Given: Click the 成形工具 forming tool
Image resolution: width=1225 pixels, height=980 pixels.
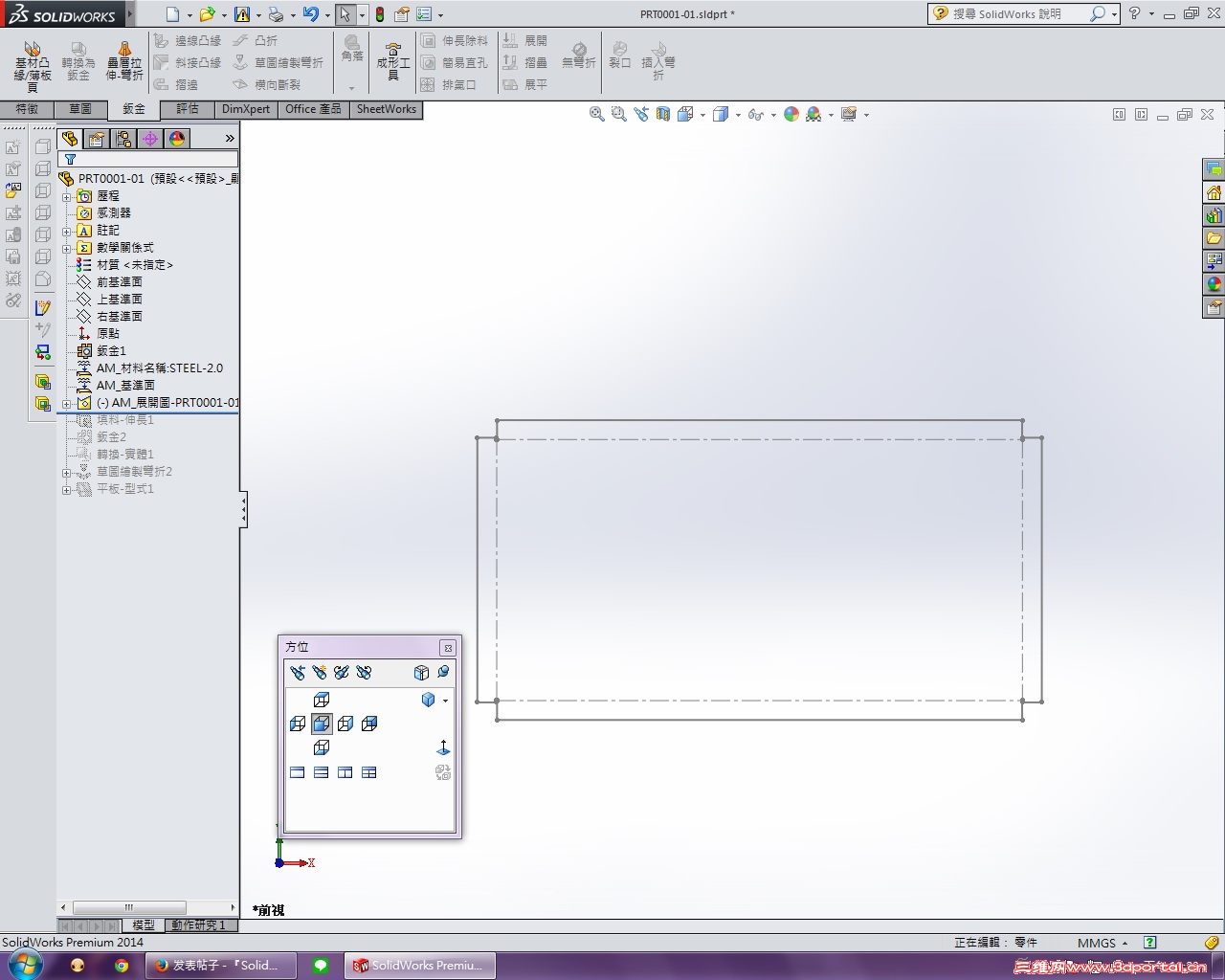Looking at the screenshot, I should point(393,62).
